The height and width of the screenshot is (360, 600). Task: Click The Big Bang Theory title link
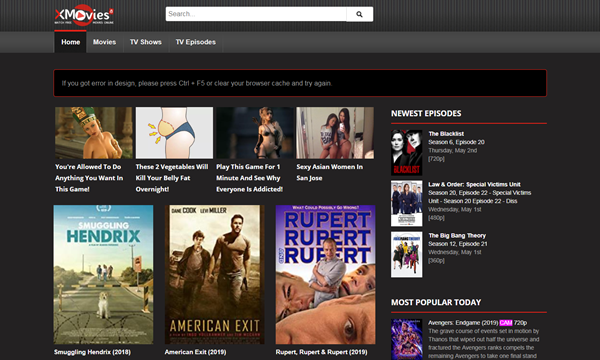point(457,235)
